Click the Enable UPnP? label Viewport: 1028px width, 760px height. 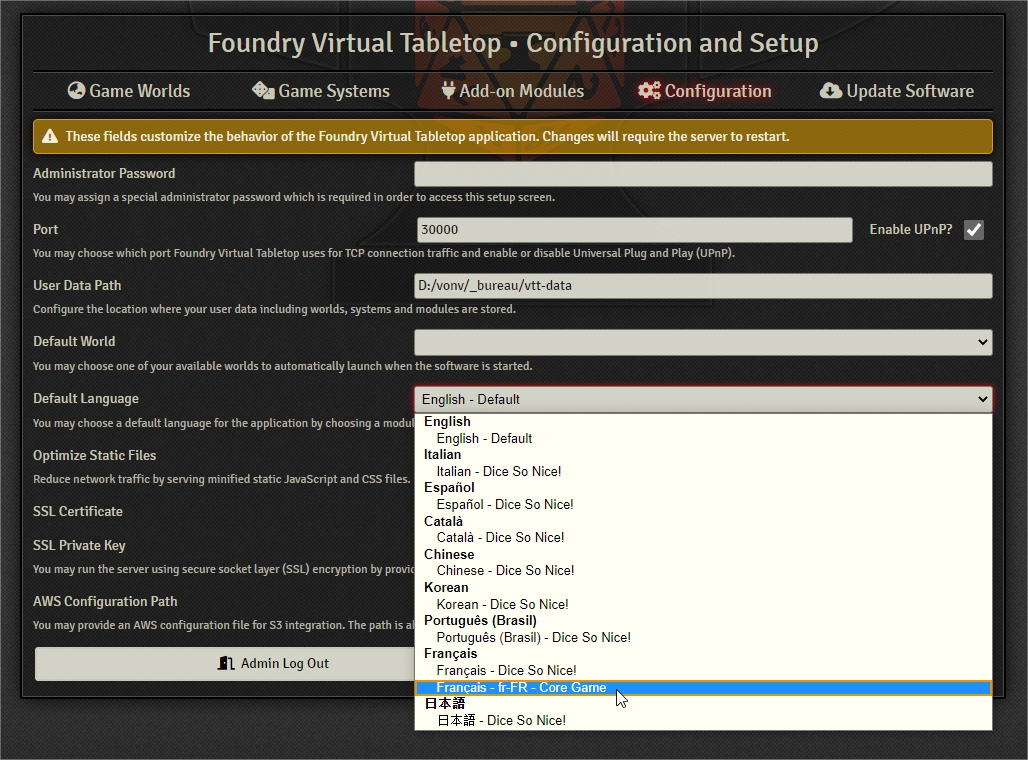point(911,230)
